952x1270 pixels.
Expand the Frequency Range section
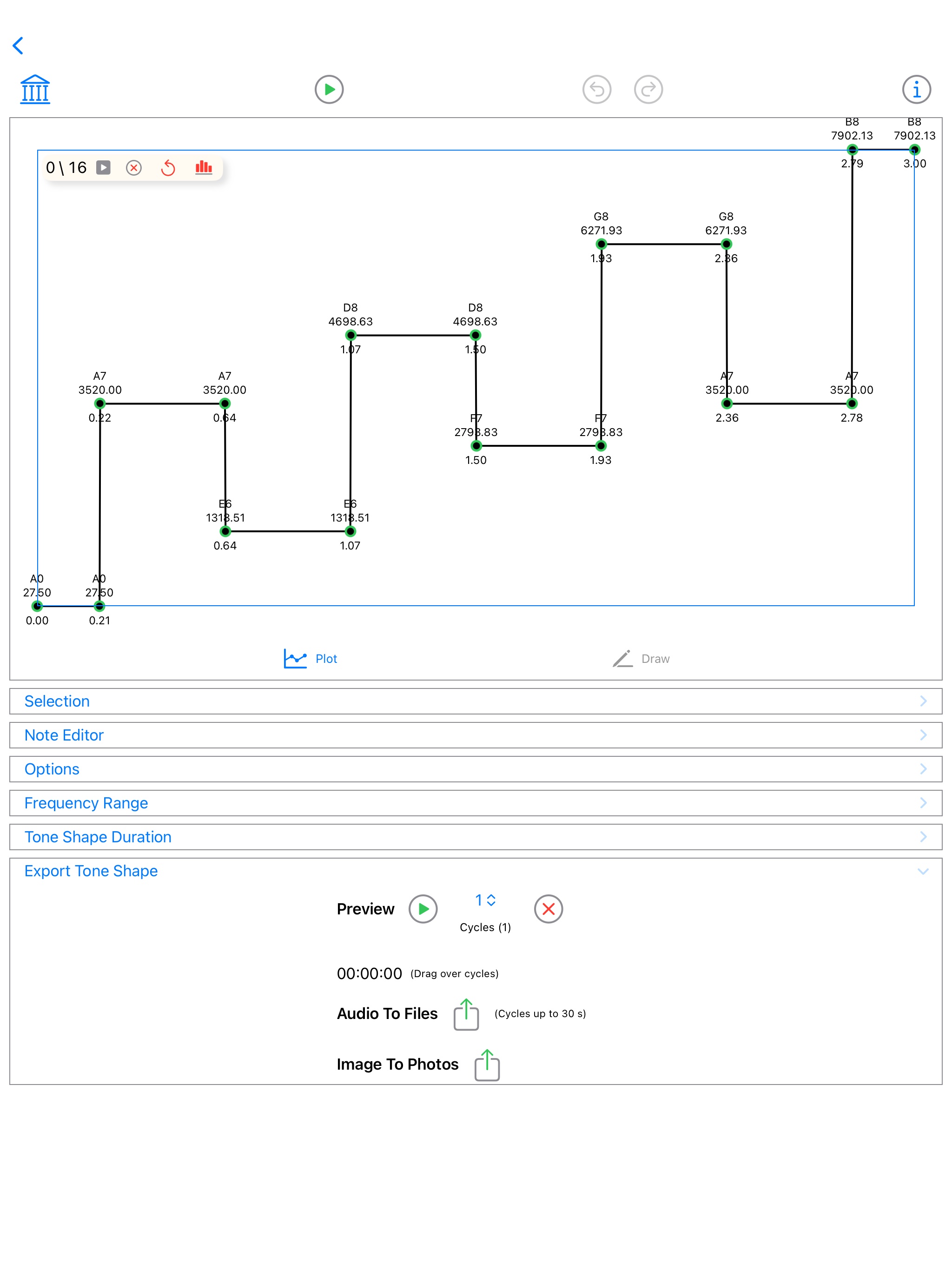tap(476, 803)
